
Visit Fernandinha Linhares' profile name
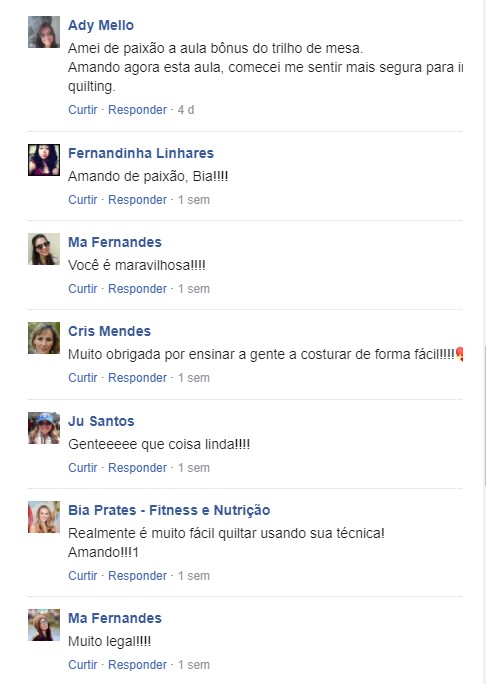(141, 153)
